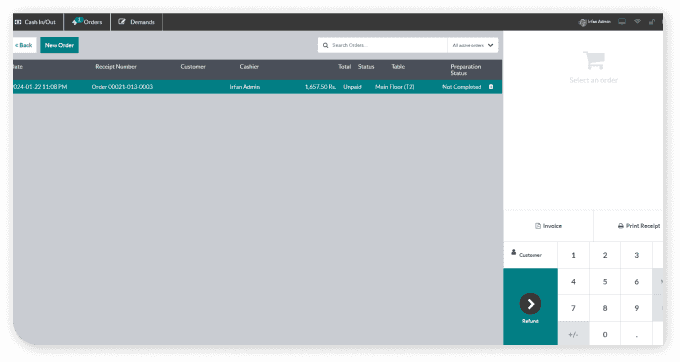Click the Irfan Admin user avatar
Image resolution: width=680 pixels, height=362 pixels.
pyautogui.click(x=582, y=22)
